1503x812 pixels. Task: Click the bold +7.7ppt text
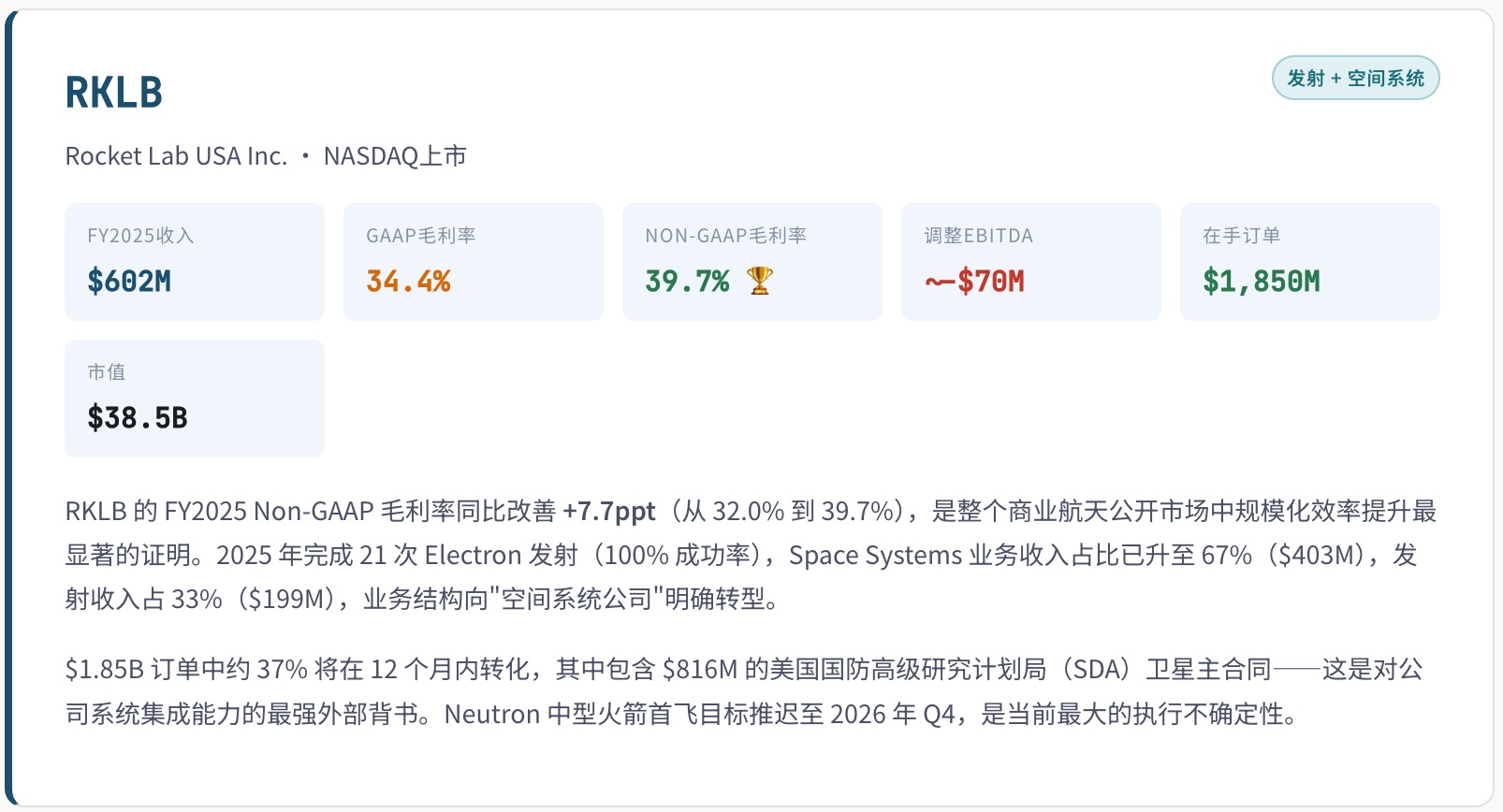608,512
